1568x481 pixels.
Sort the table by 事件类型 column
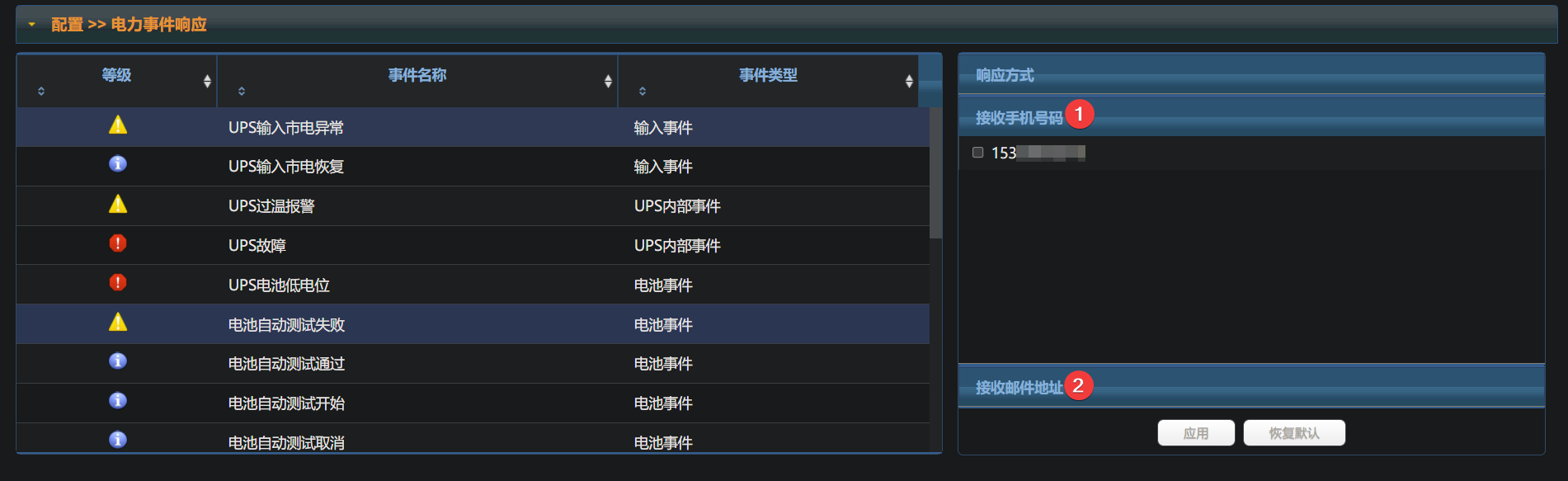(767, 76)
